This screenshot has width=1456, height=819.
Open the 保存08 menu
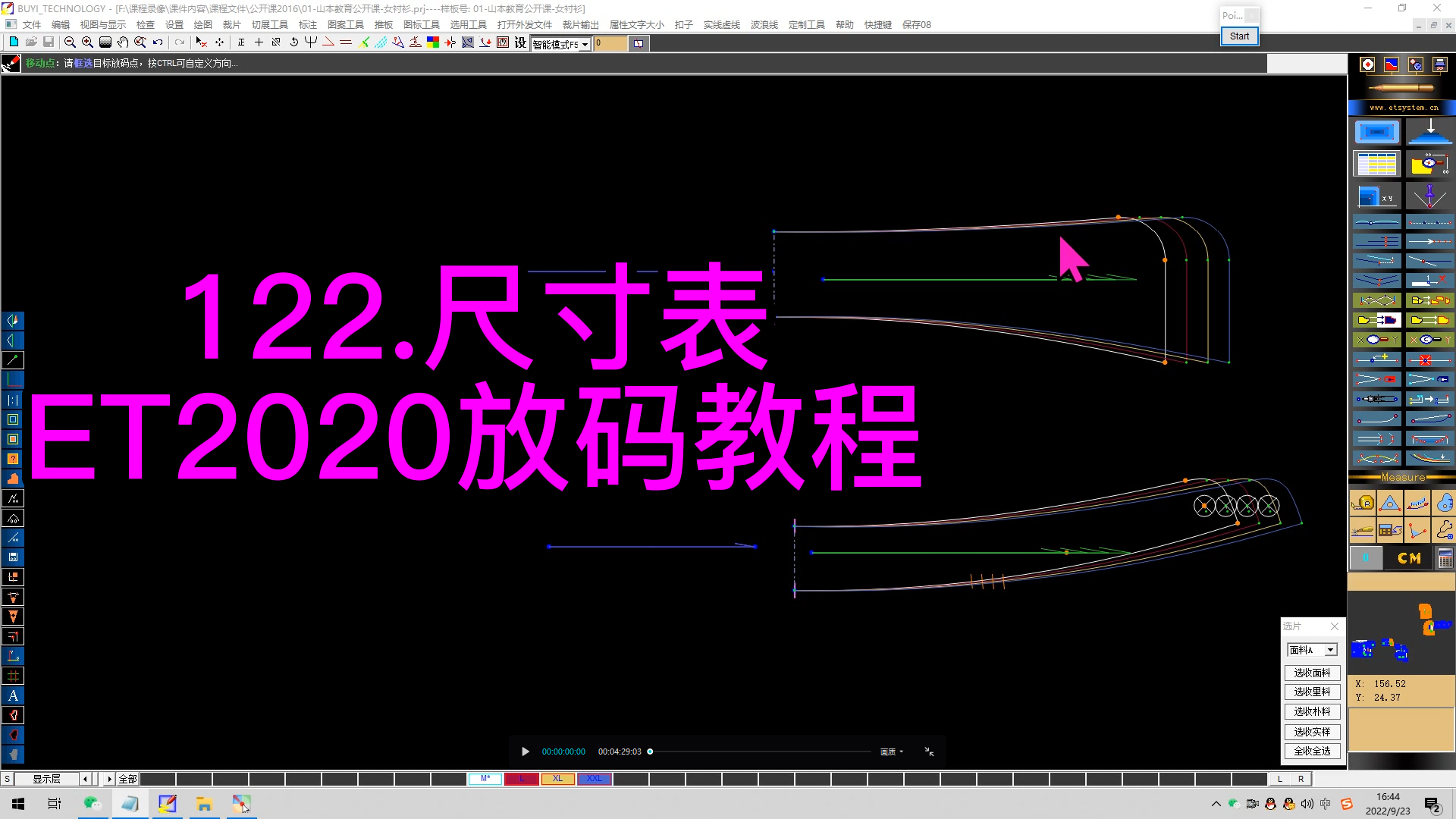(x=917, y=24)
